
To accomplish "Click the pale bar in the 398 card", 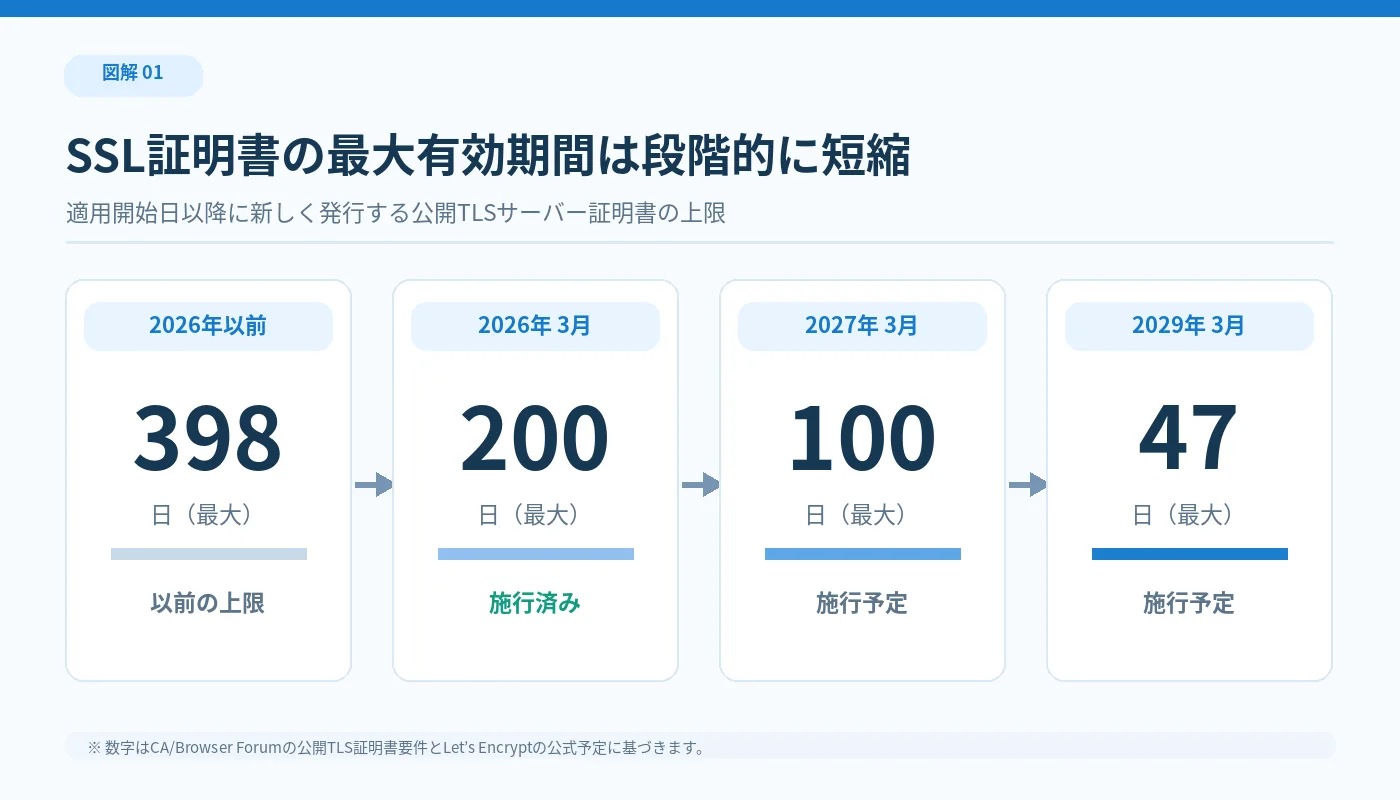I will coord(209,554).
